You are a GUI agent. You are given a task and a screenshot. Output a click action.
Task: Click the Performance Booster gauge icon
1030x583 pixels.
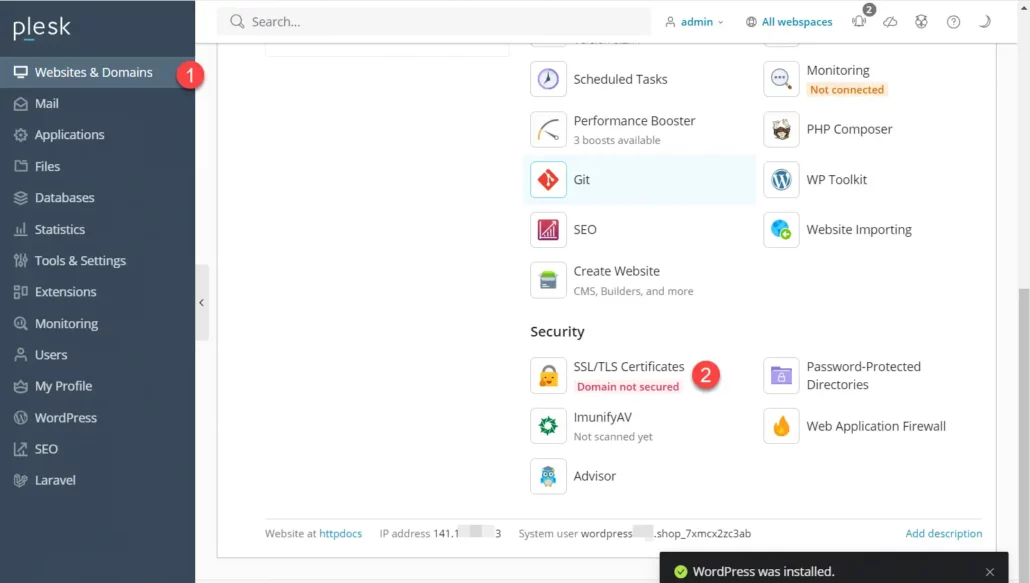[548, 129]
